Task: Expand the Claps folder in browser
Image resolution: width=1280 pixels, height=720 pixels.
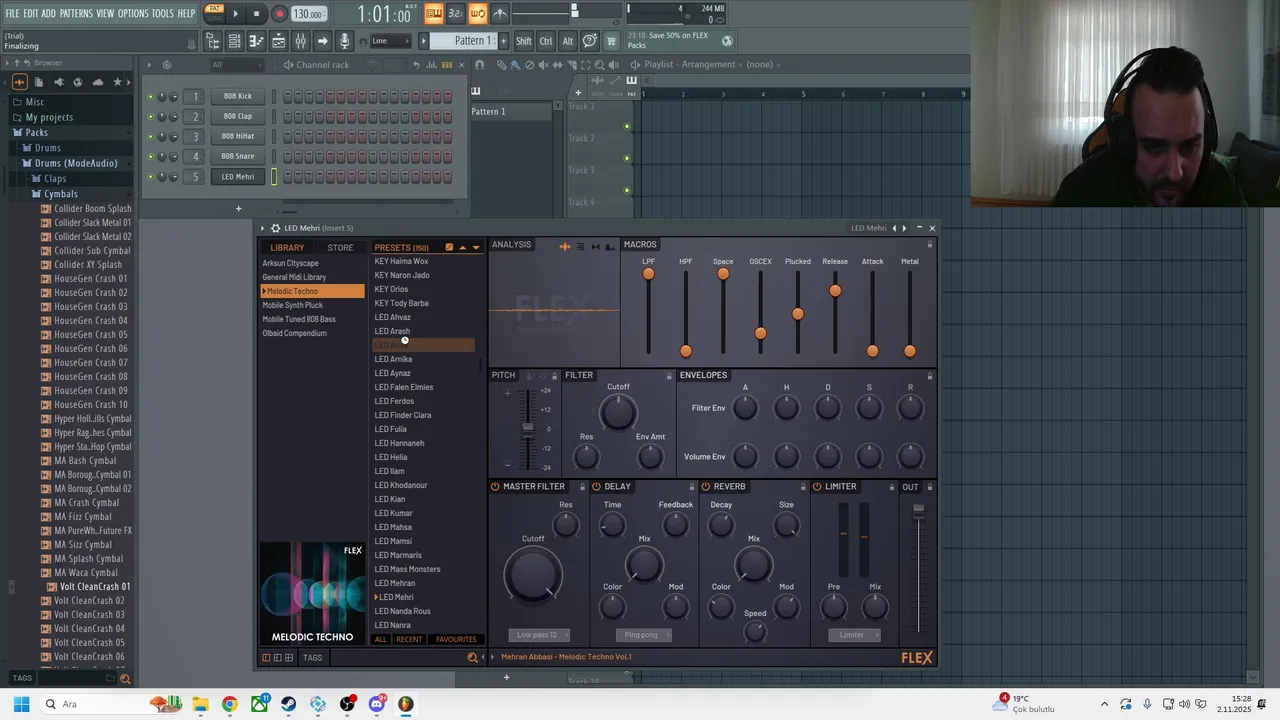Action: point(54,178)
